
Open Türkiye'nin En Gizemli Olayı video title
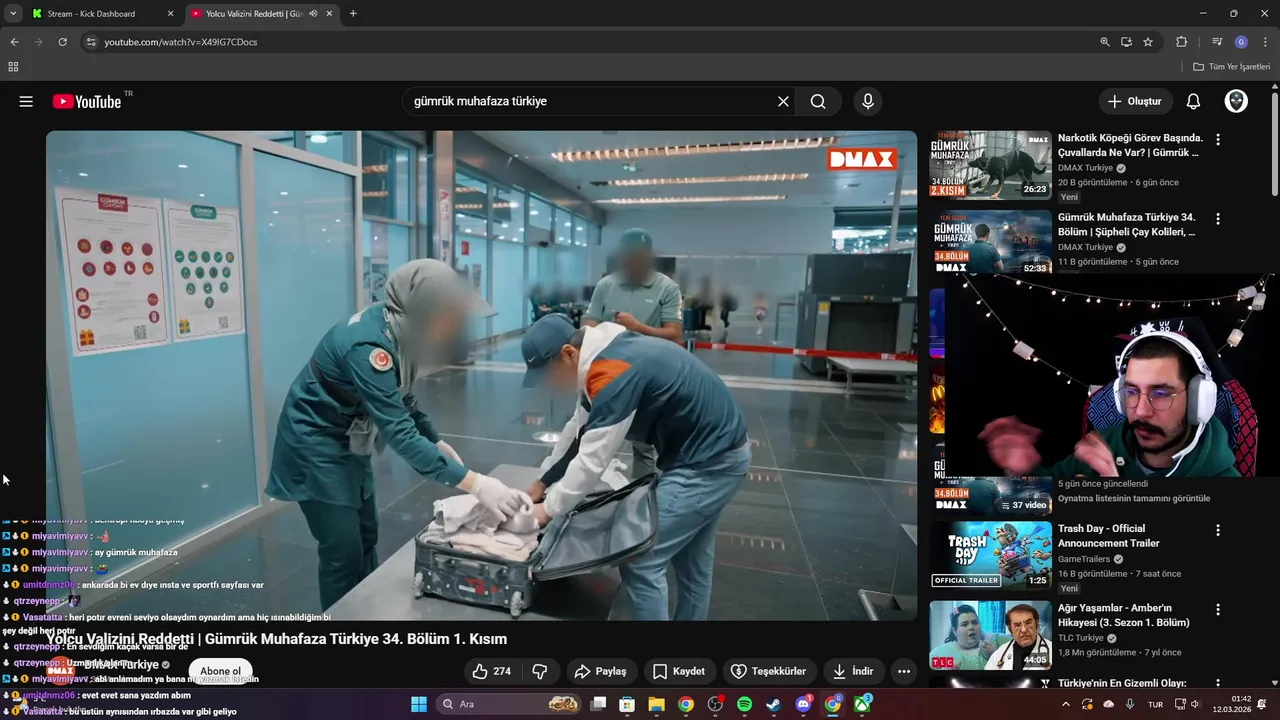tap(1122, 683)
